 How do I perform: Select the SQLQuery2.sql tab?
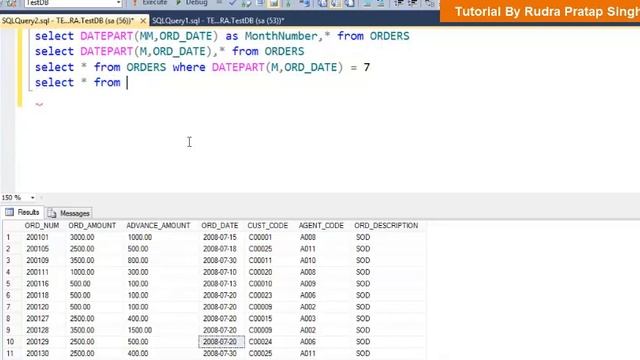point(68,20)
